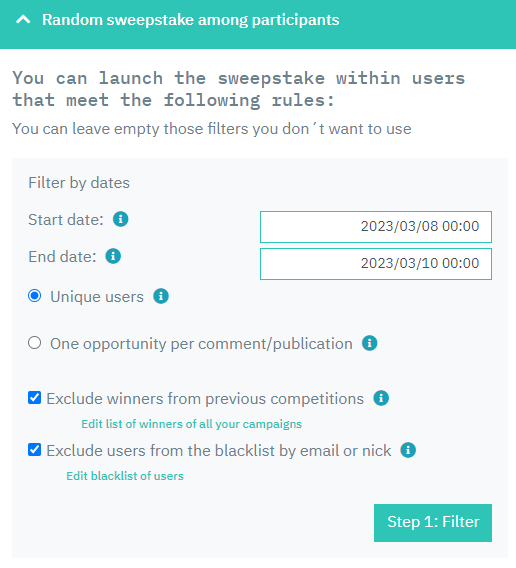
Task: Show info tooltip for Unique users
Action: tap(161, 296)
